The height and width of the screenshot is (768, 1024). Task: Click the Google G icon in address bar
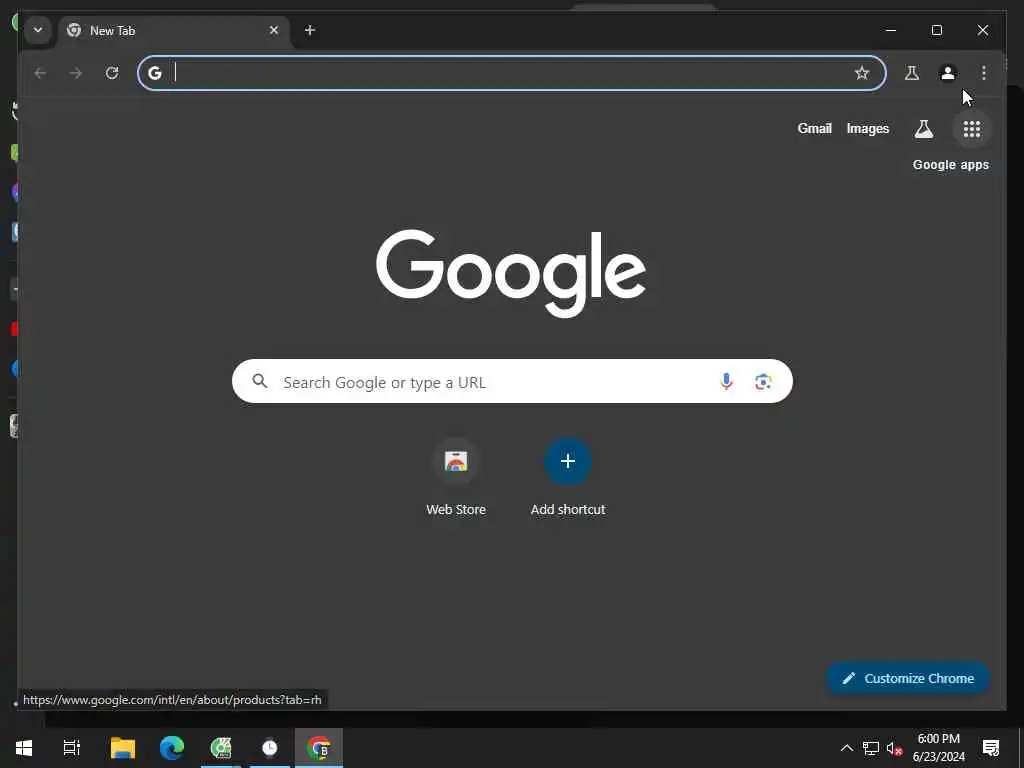[155, 72]
